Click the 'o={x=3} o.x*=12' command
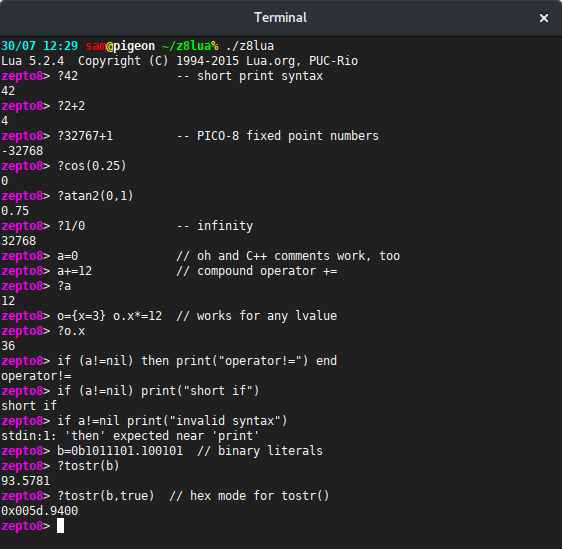Viewport: 562px width, 549px height. (110, 316)
